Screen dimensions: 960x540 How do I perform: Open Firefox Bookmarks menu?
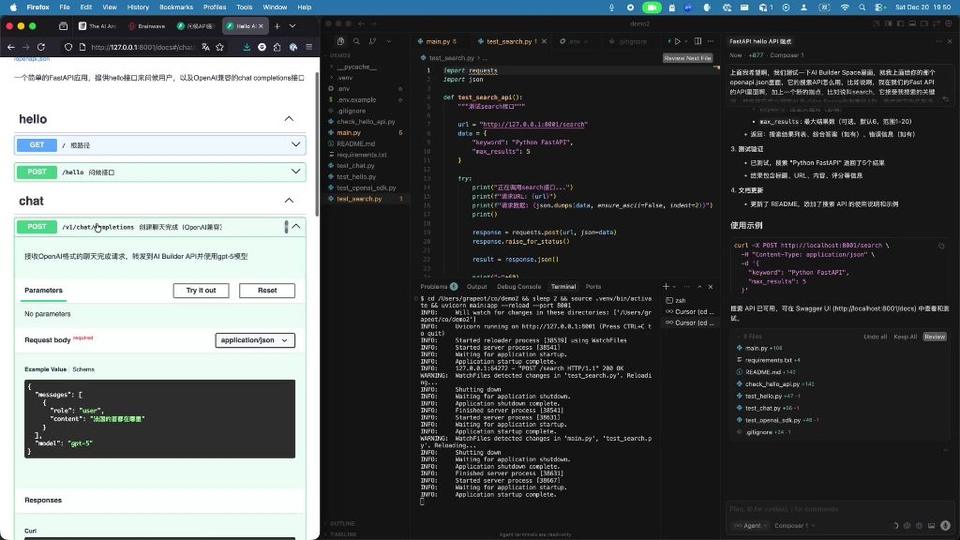176,7
